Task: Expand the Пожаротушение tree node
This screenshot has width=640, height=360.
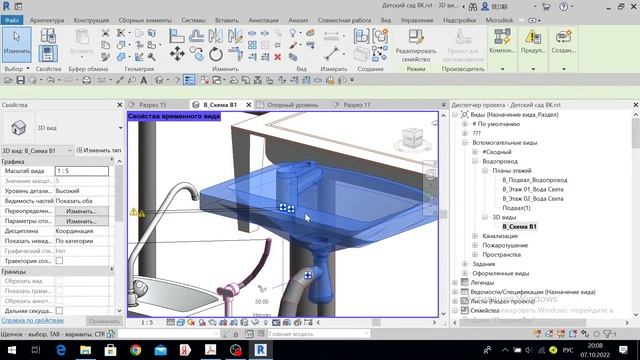Action: (x=475, y=245)
